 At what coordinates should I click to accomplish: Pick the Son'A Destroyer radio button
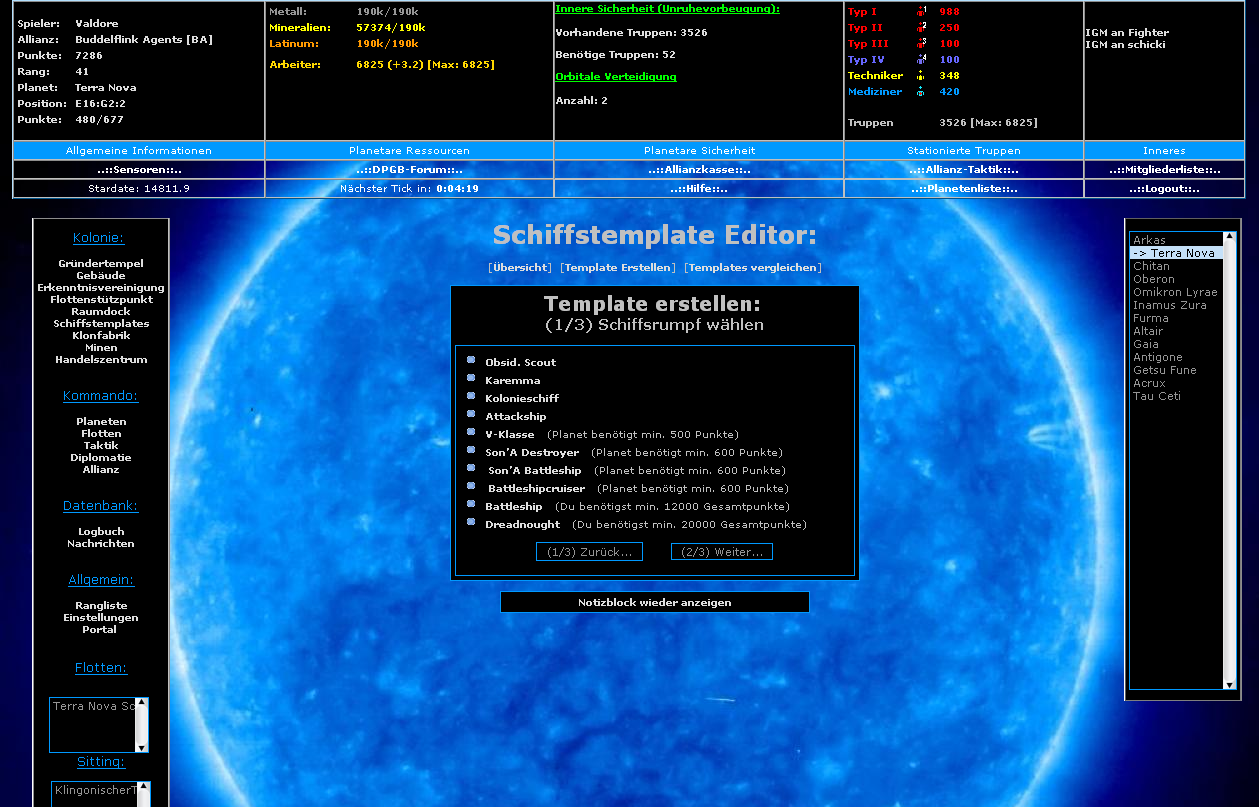471,451
